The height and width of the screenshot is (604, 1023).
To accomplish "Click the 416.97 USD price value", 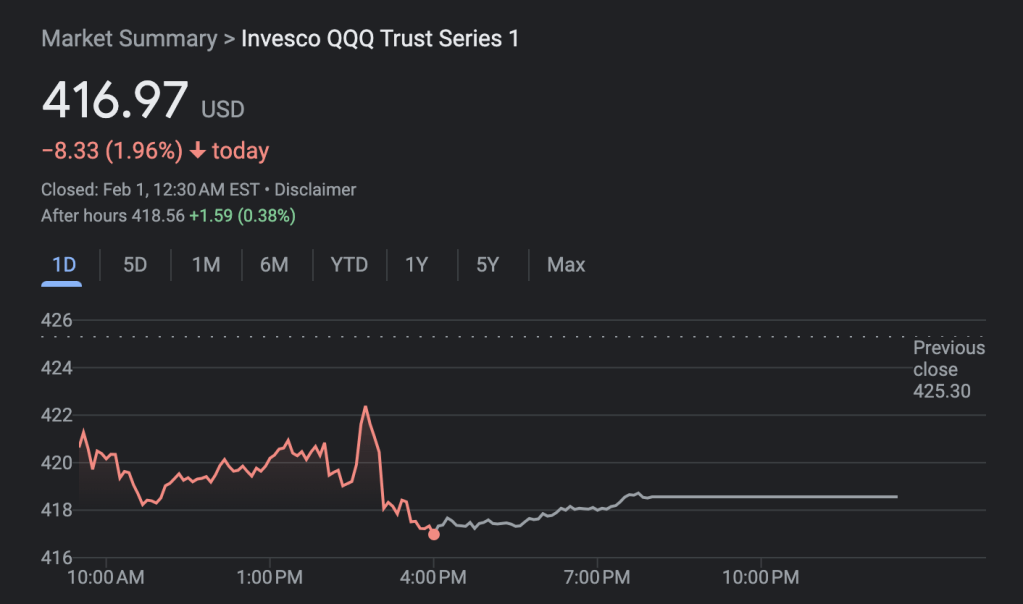I will 115,101.
